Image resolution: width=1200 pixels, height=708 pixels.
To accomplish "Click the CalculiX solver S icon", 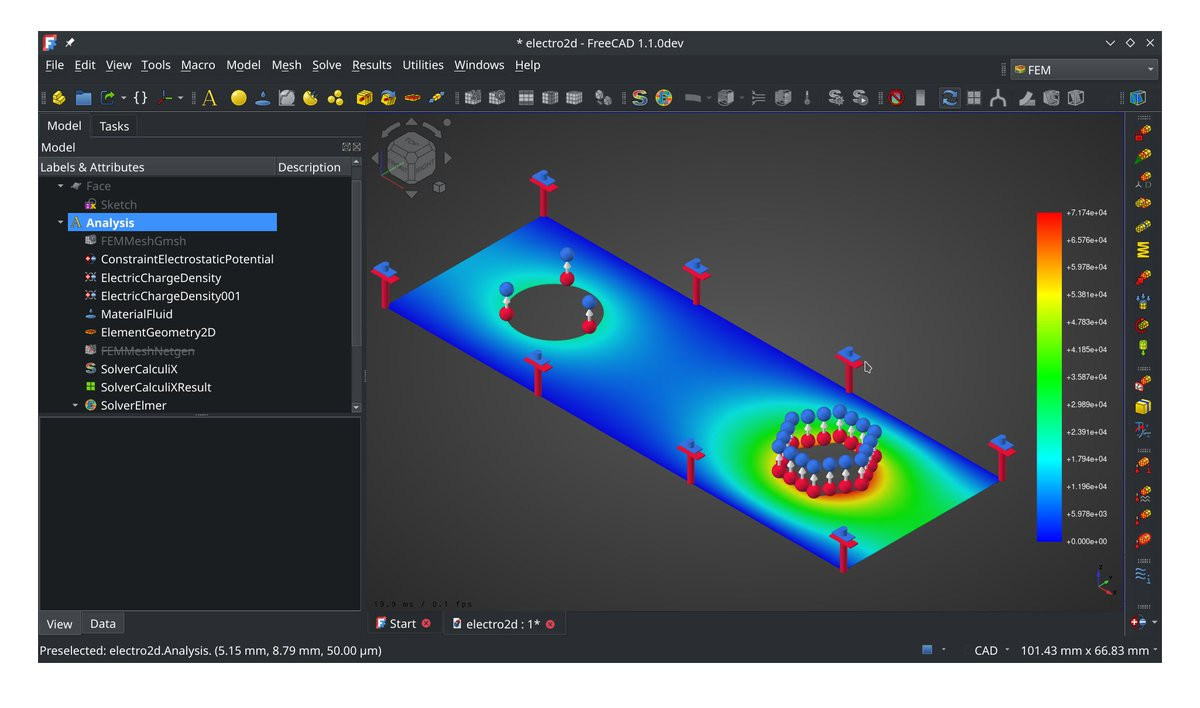I will 639,98.
